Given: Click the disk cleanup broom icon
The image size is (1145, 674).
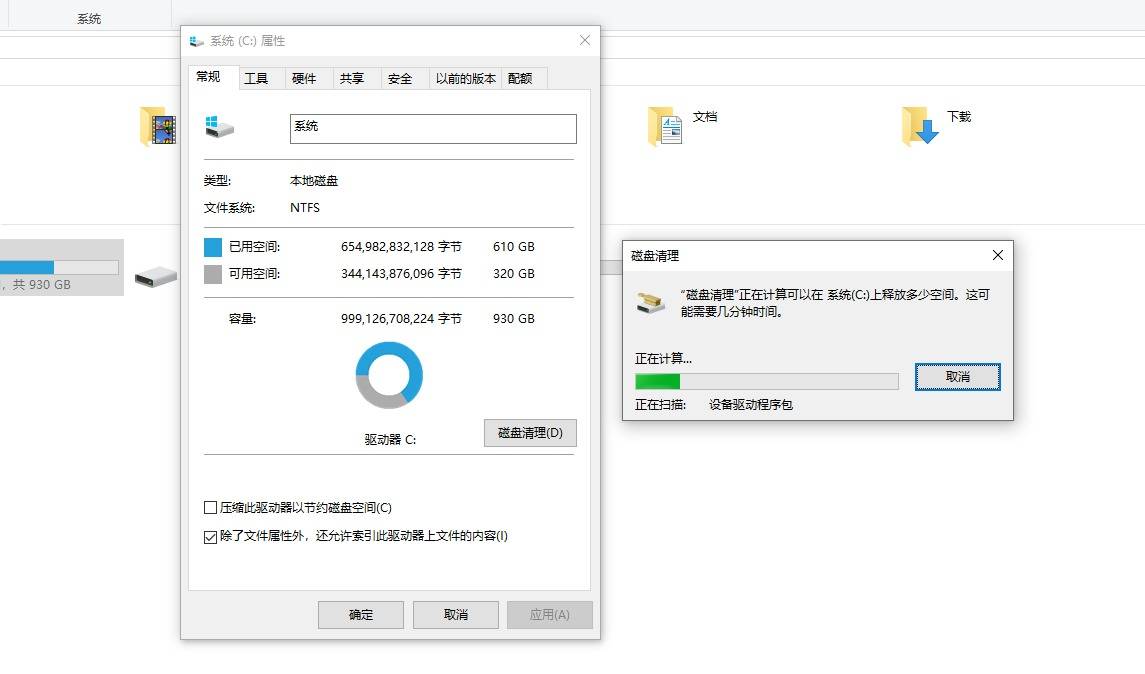Looking at the screenshot, I should [651, 301].
